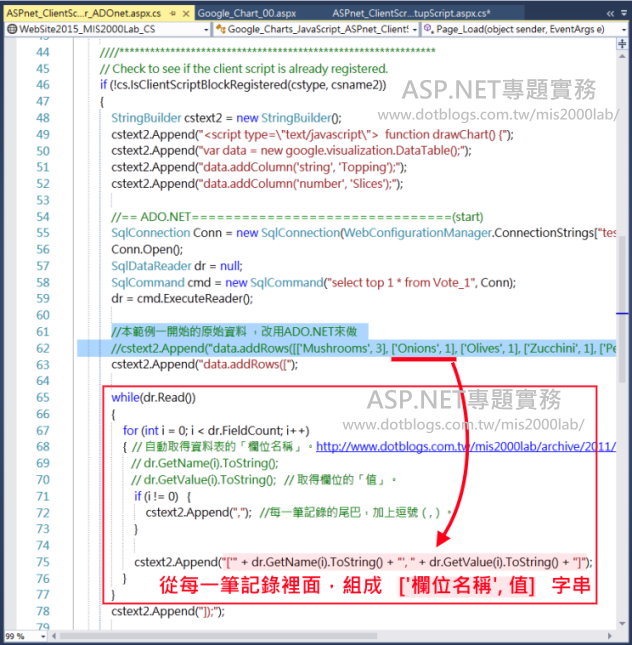
Task: Open the 99 % zoom level dropdown
Action: click(43, 636)
